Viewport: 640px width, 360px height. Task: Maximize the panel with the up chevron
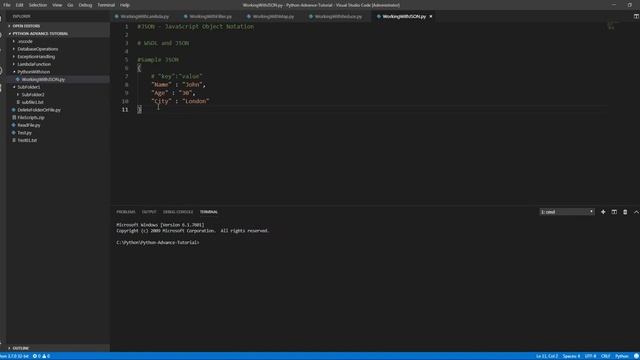click(x=636, y=212)
